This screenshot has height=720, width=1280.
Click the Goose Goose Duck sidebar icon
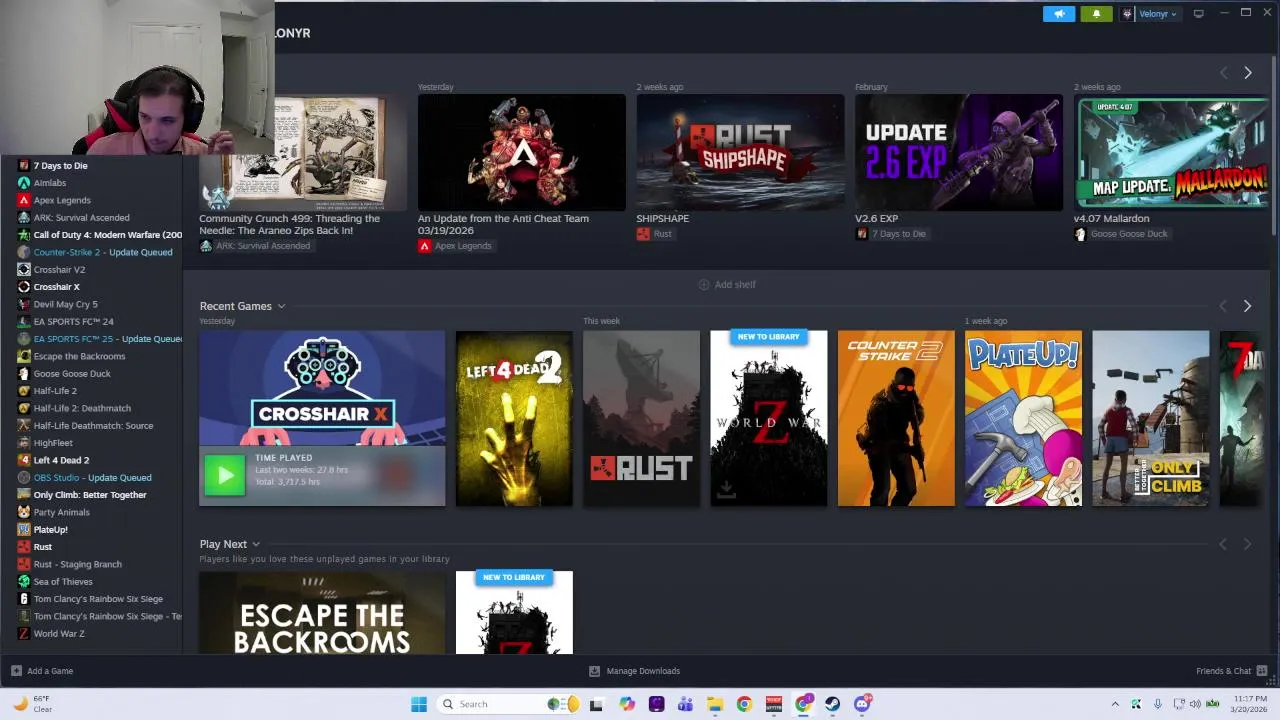[24, 373]
